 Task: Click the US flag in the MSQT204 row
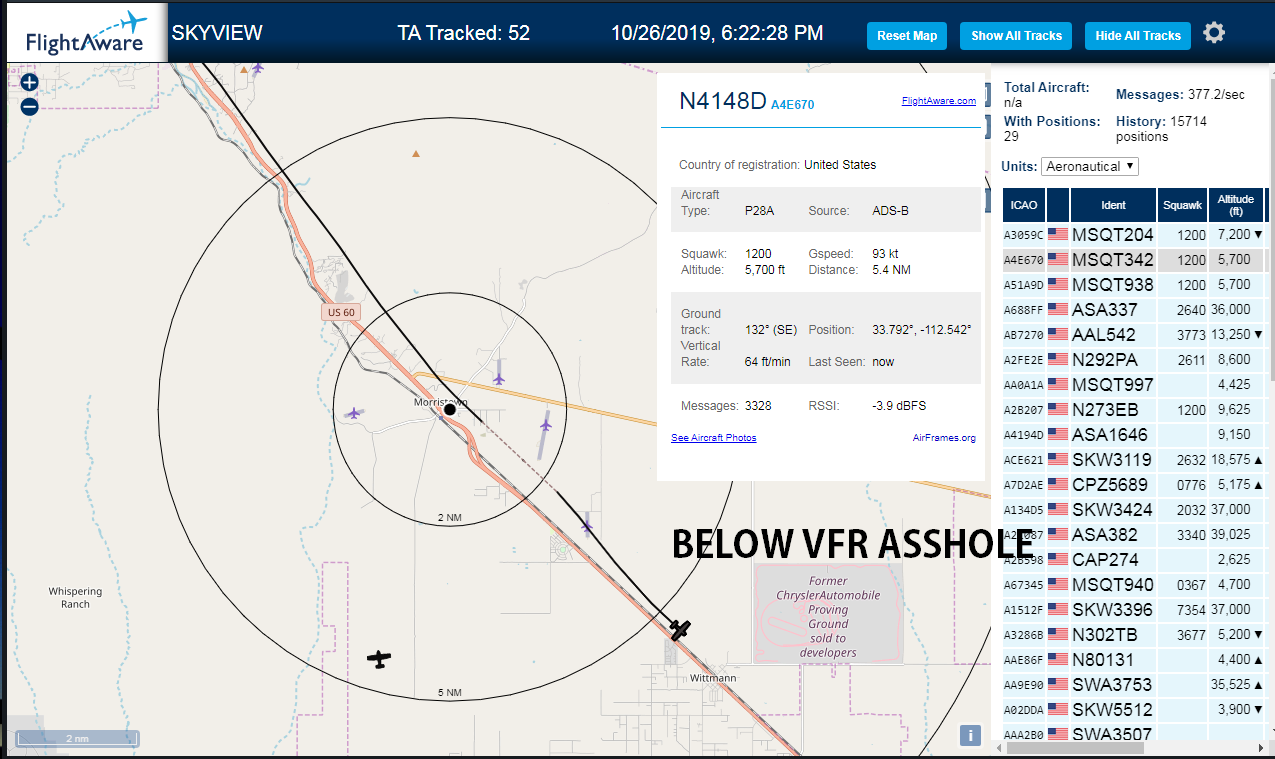tap(1058, 234)
